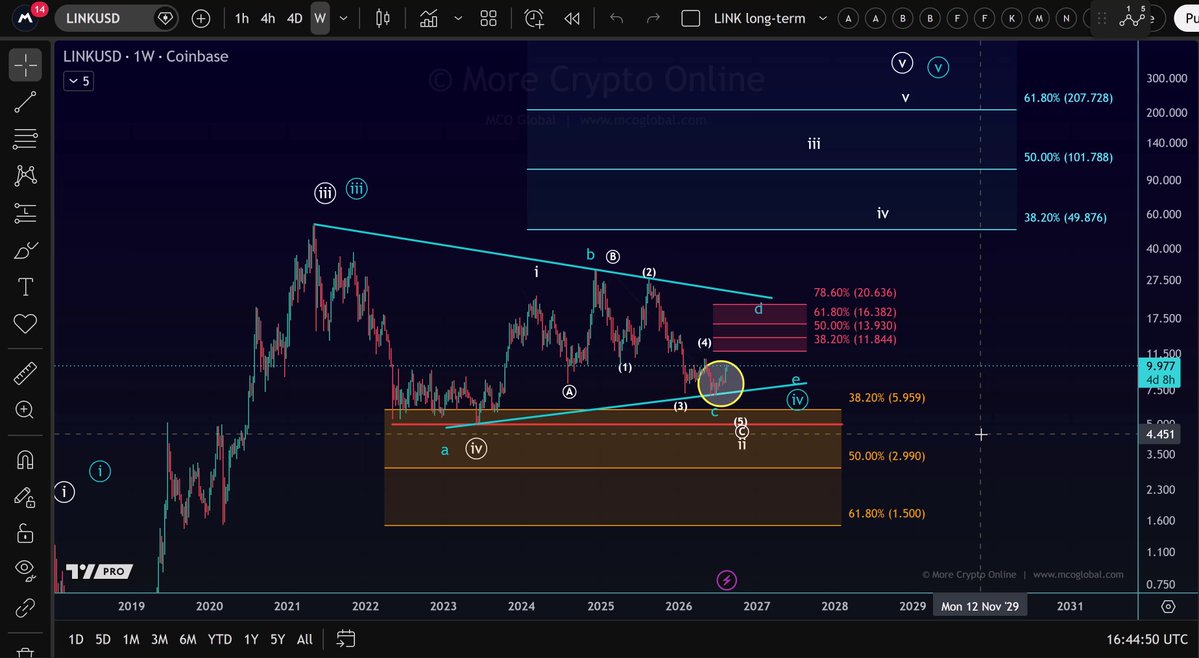Hide all drawings with the eye icon
Image resolution: width=1199 pixels, height=658 pixels.
click(25, 569)
